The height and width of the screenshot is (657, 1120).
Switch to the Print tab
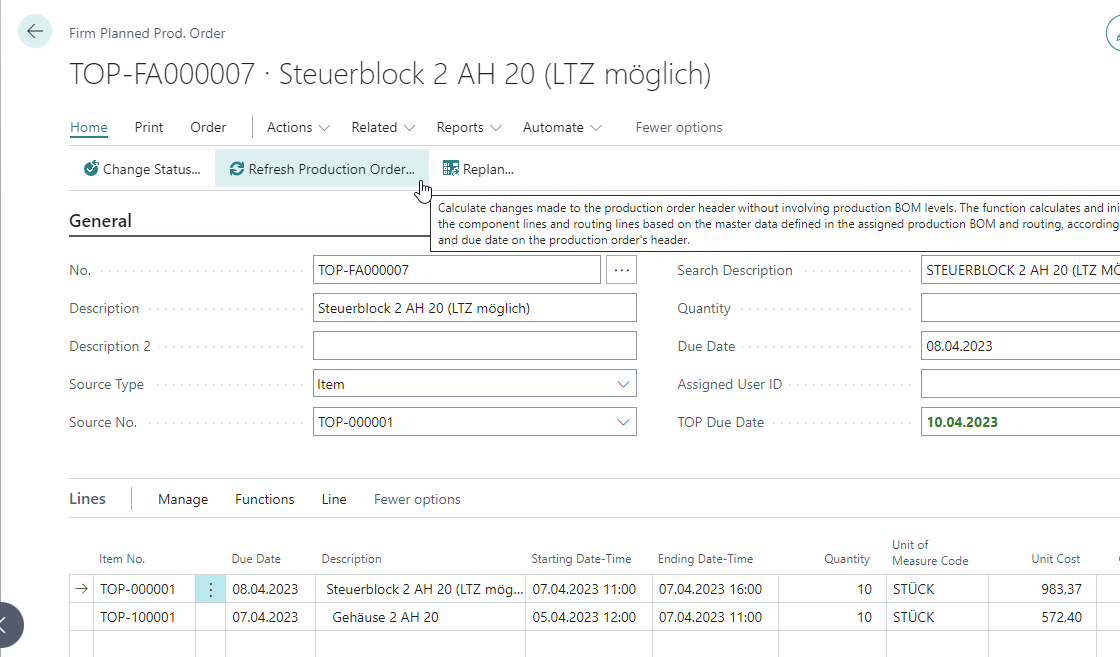(x=149, y=127)
